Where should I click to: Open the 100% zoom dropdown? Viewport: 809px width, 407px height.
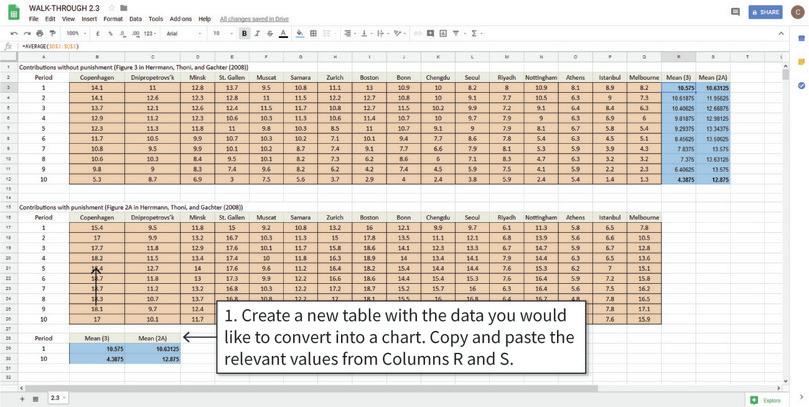point(74,34)
